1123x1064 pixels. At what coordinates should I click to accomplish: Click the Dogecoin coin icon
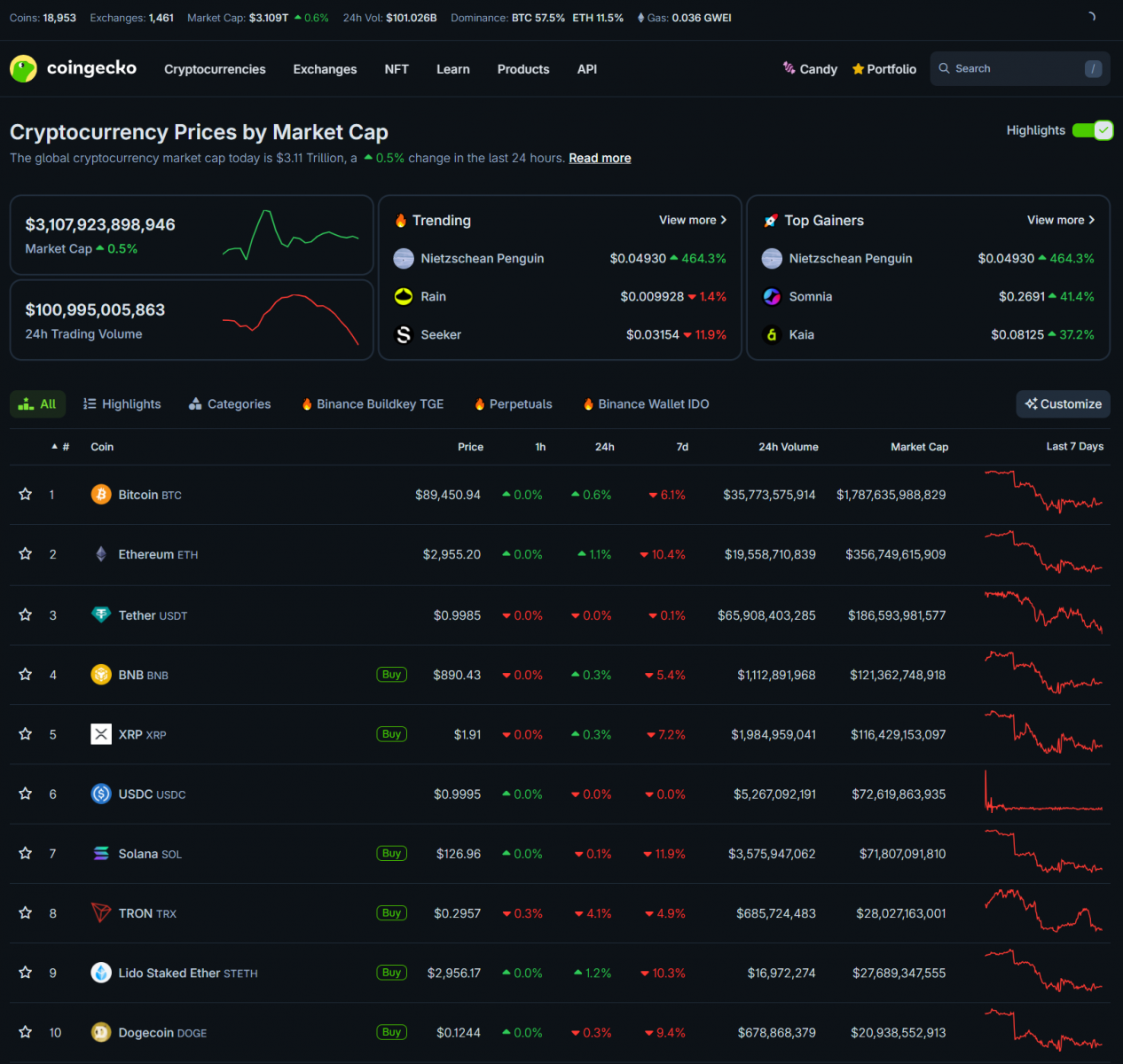coord(101,1032)
